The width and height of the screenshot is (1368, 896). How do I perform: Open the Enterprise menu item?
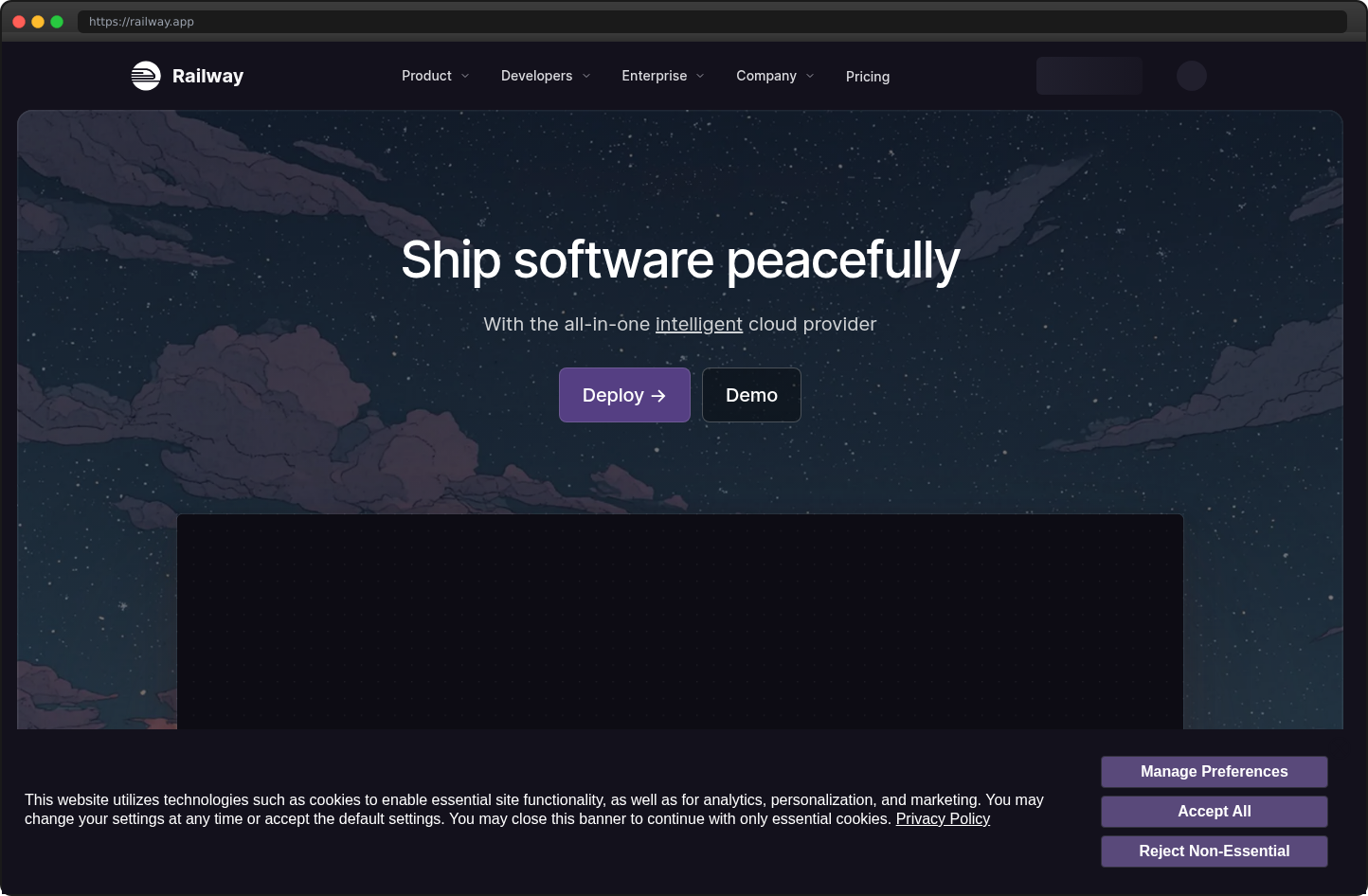[x=654, y=76]
